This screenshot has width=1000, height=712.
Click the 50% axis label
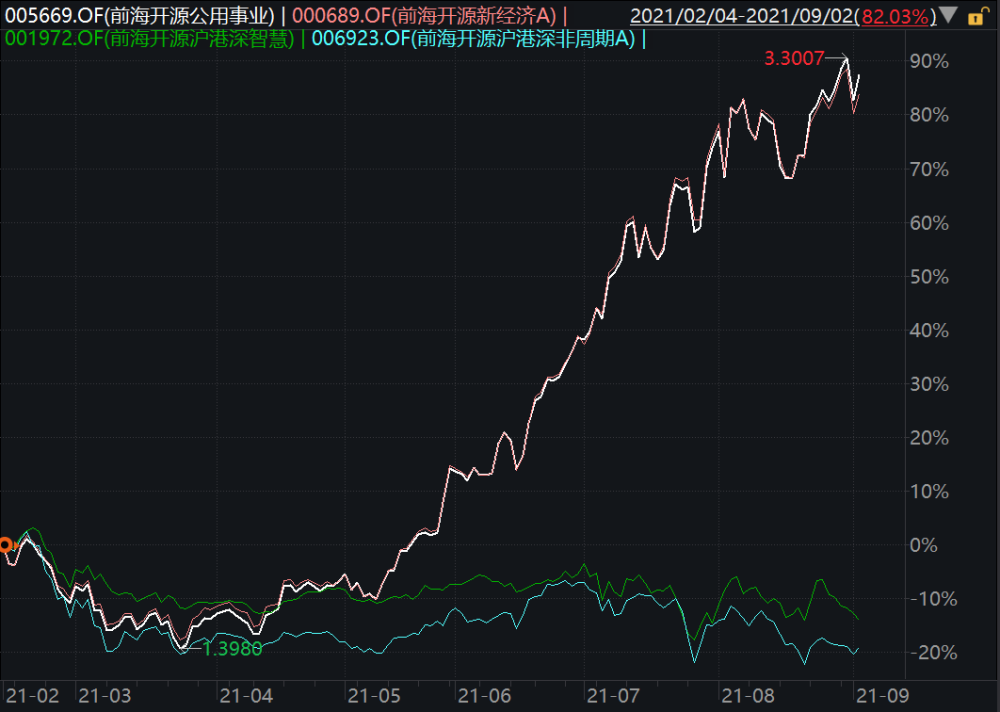click(x=929, y=277)
